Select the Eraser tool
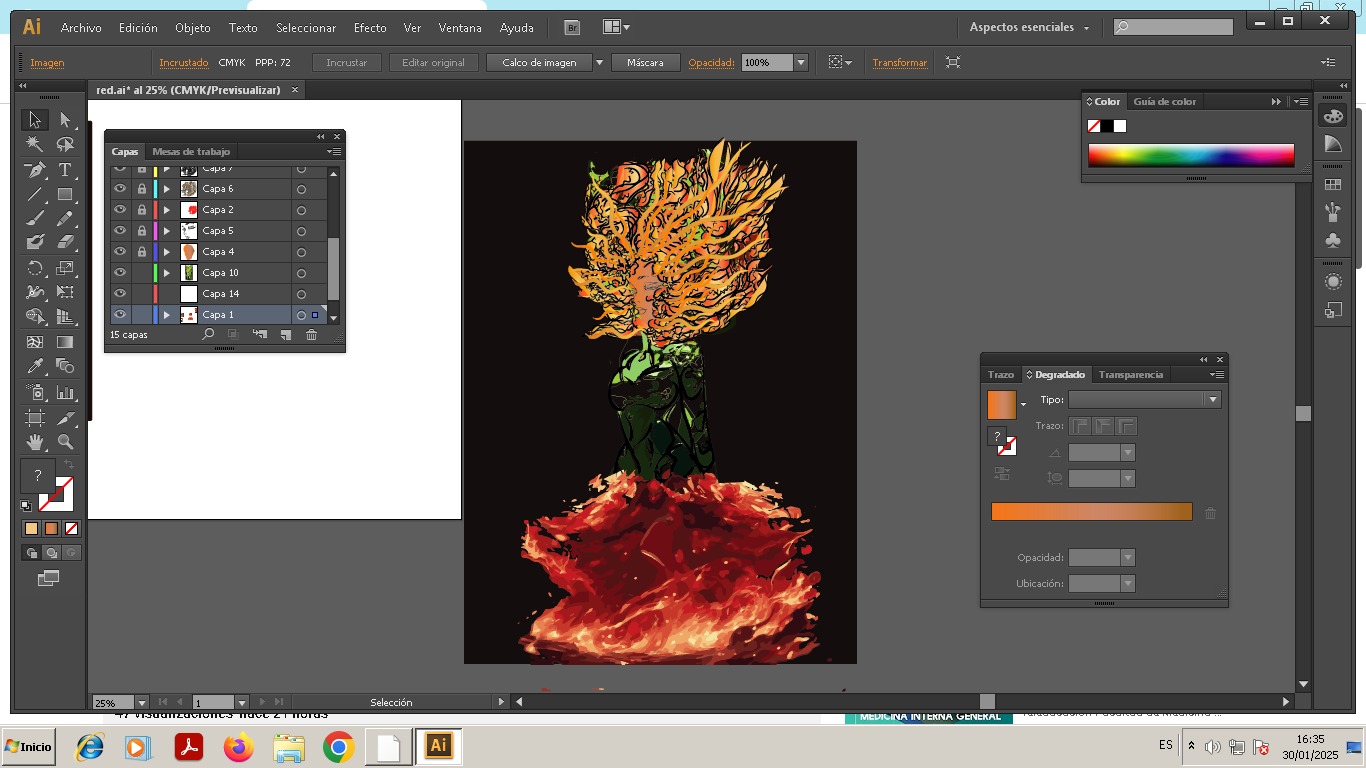 (66, 242)
